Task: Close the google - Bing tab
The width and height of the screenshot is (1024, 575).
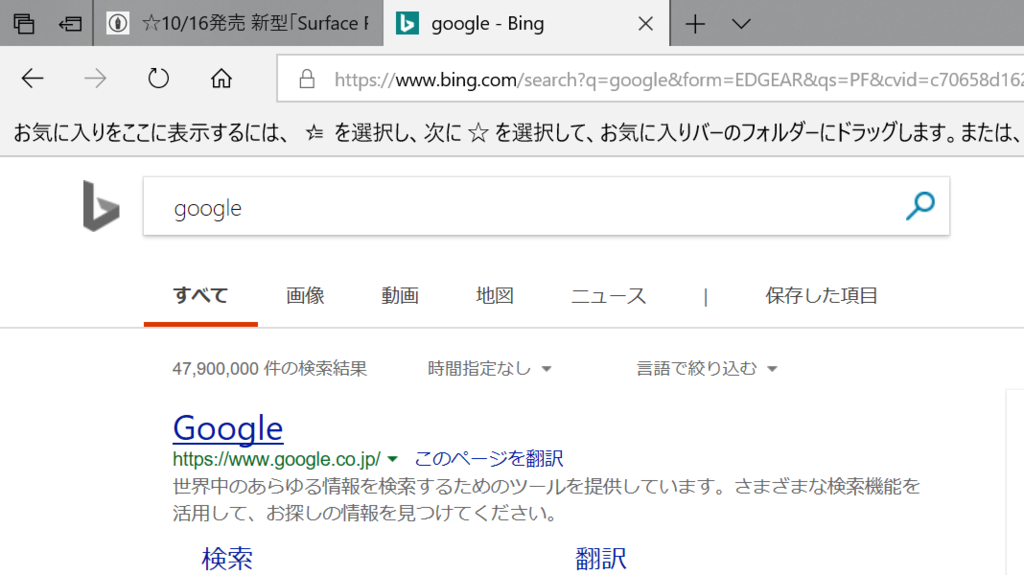Action: point(645,24)
